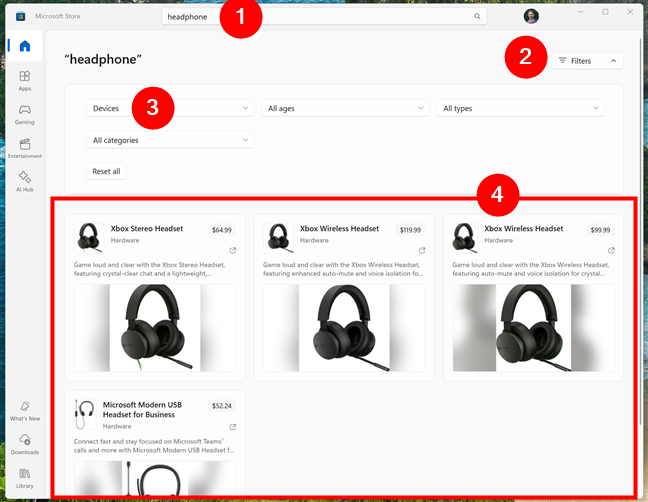Open the All types dropdown
Screen dimensions: 648x502
(521, 108)
